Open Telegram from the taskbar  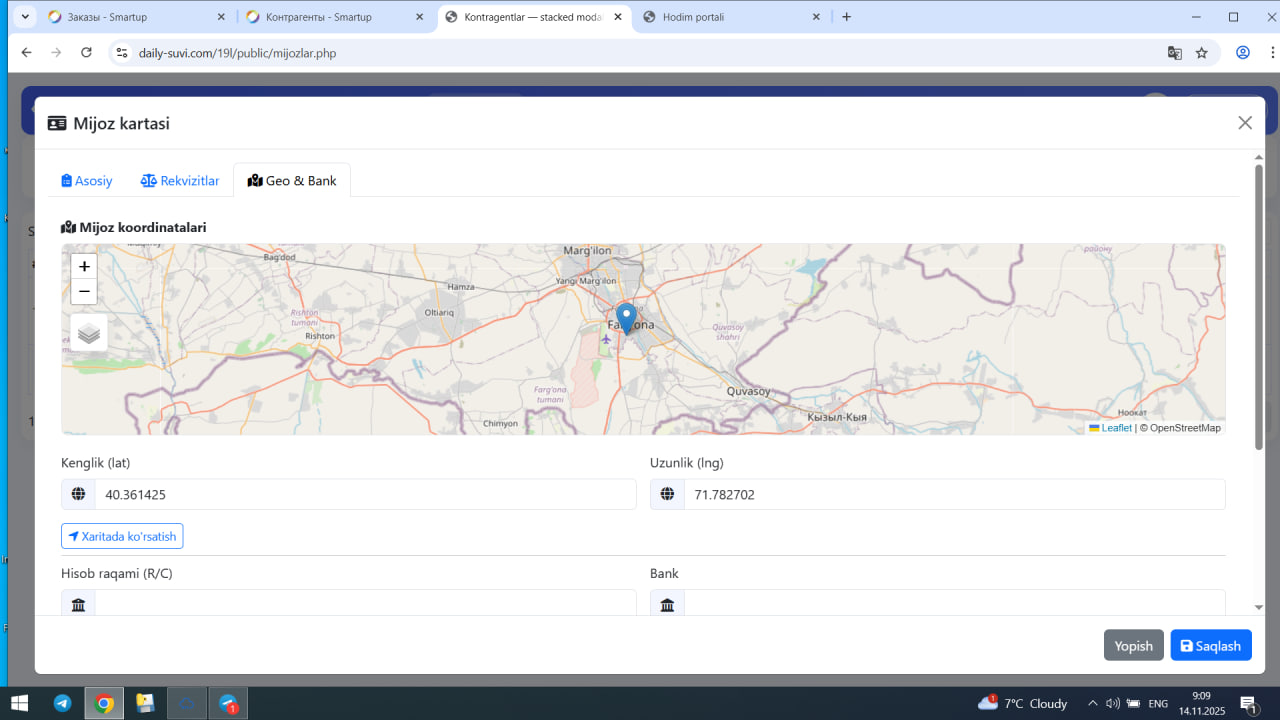(62, 703)
